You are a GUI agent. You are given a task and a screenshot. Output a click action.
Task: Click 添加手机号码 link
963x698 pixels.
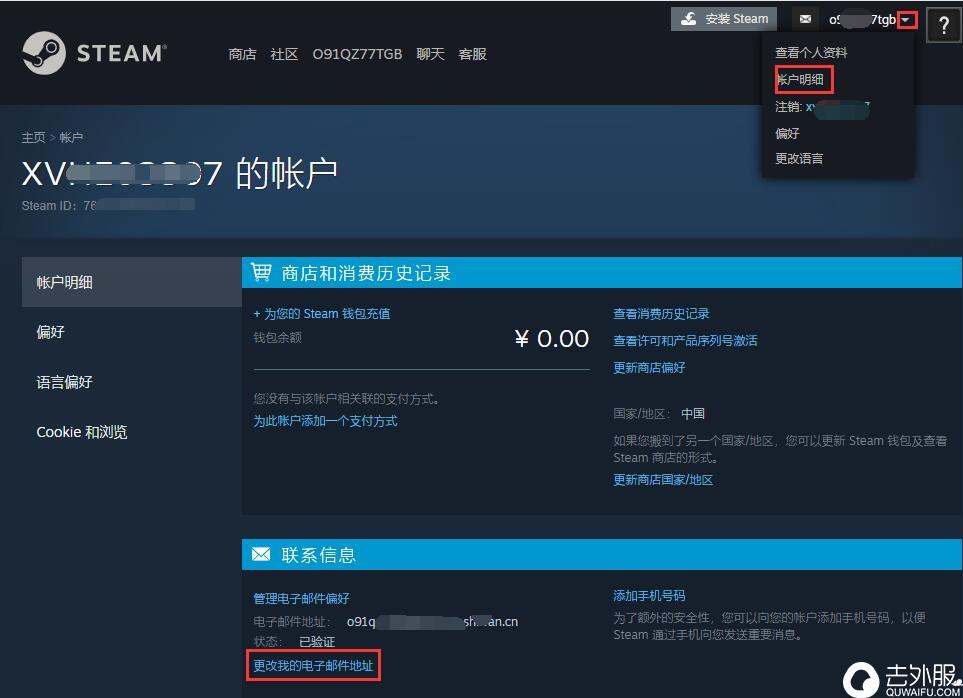pyautogui.click(x=649, y=595)
